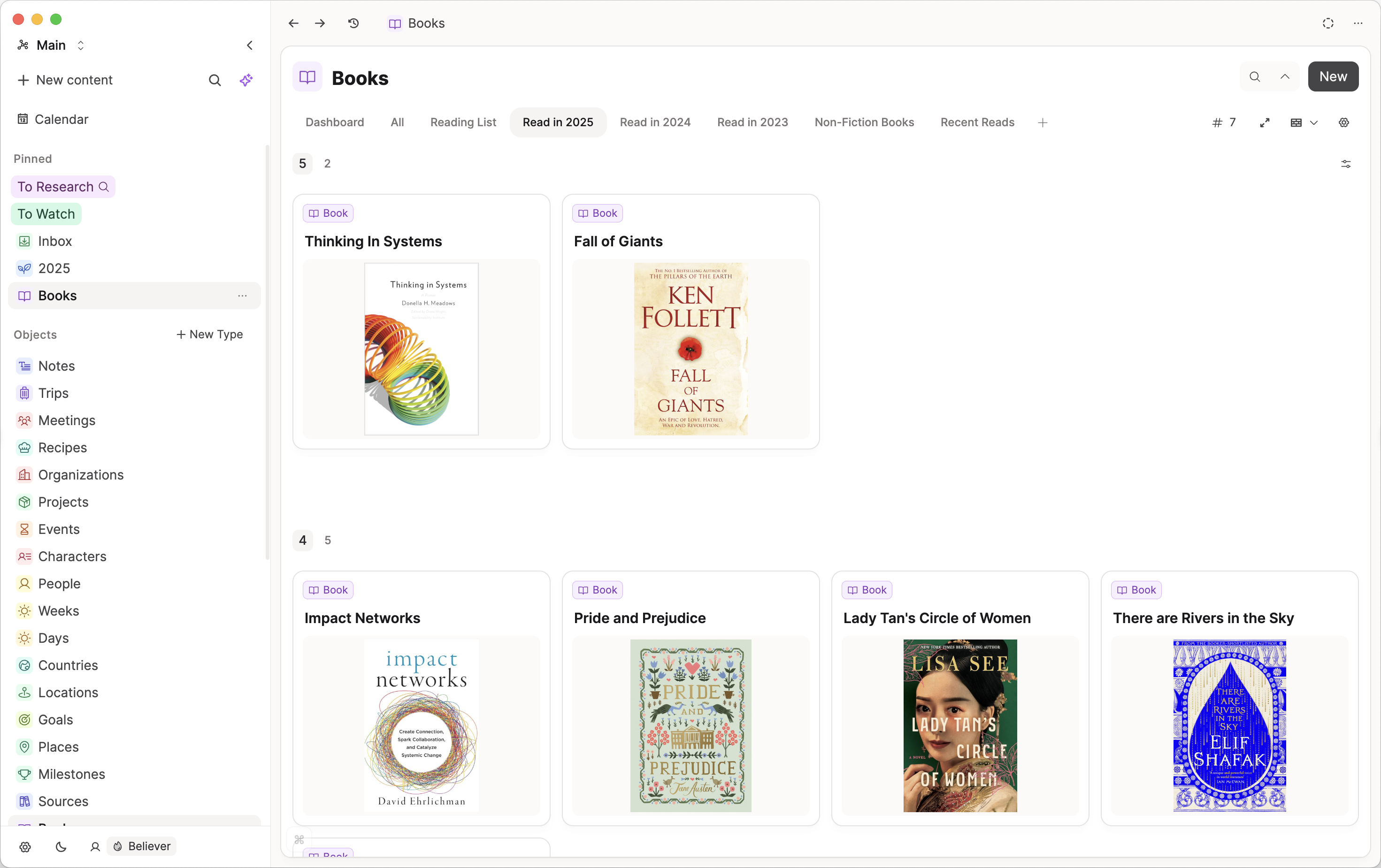Open the Fall of Giants book cover
Image resolution: width=1381 pixels, height=868 pixels.
coord(690,349)
